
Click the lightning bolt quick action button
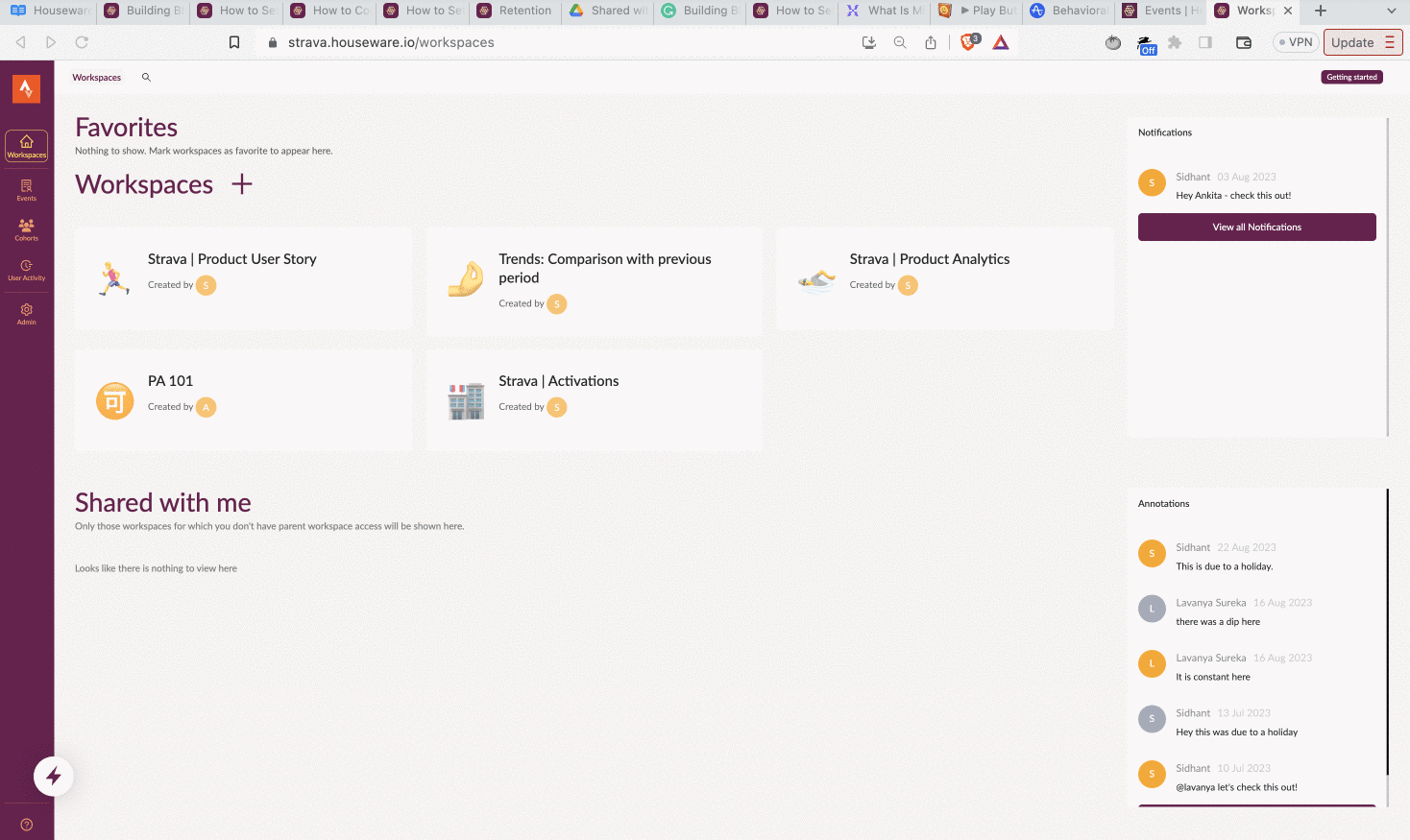click(54, 777)
